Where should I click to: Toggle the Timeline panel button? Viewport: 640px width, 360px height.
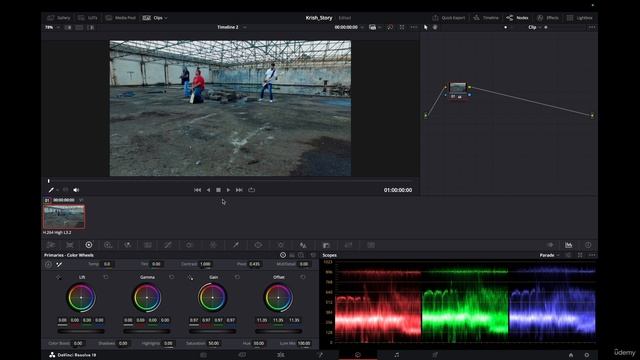pyautogui.click(x=486, y=18)
